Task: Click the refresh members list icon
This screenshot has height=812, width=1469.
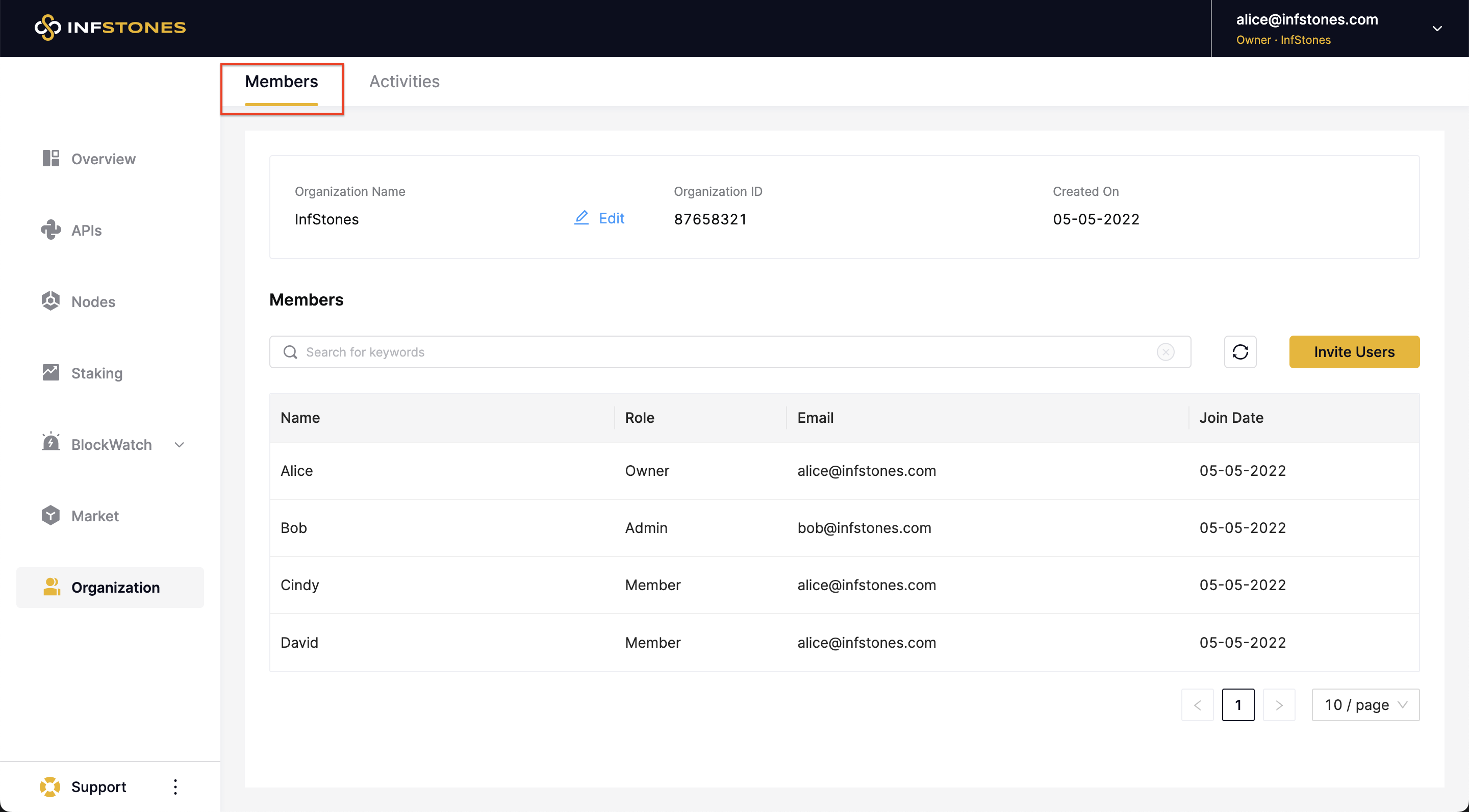Action: (x=1240, y=352)
